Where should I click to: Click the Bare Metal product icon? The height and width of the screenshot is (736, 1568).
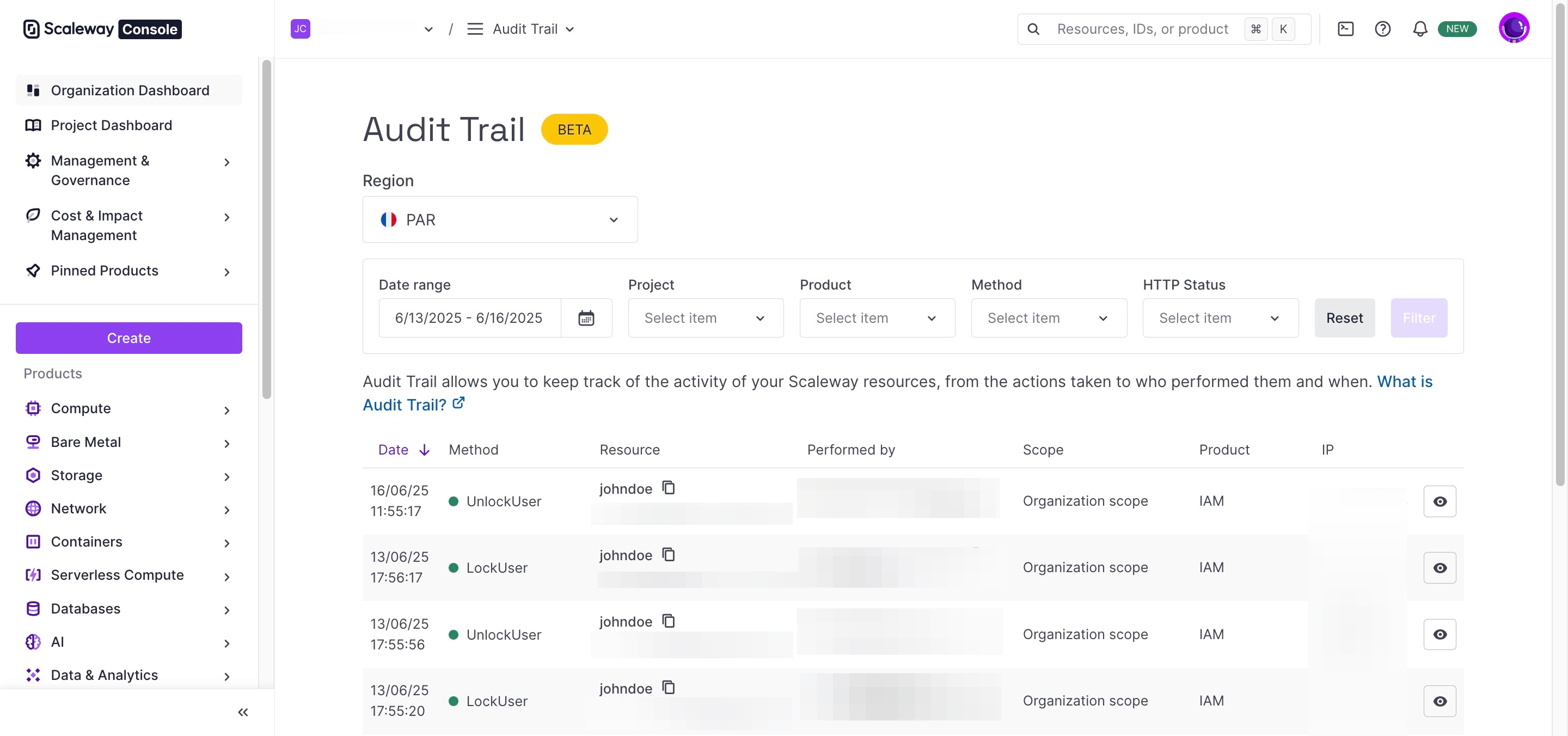coord(33,442)
